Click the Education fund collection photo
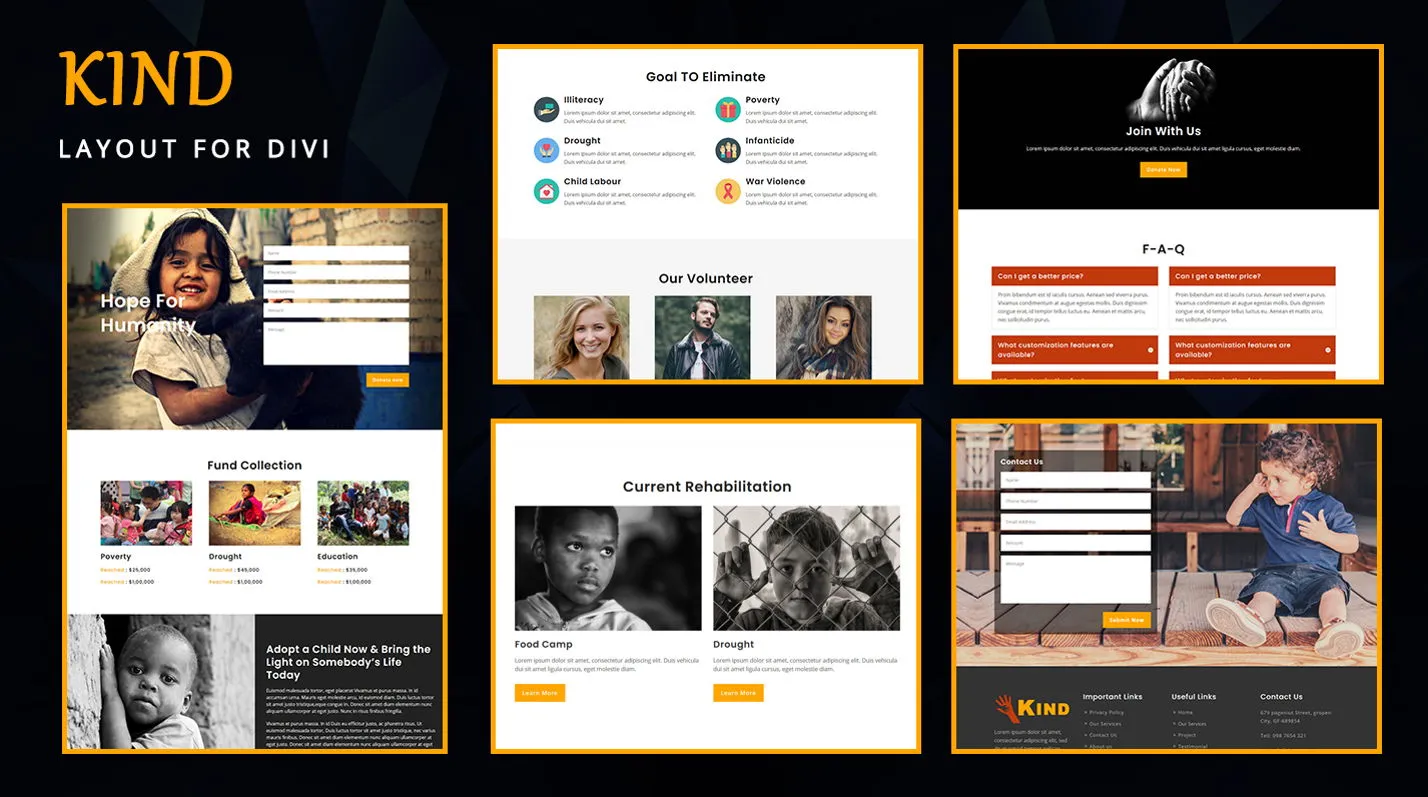 click(x=363, y=513)
